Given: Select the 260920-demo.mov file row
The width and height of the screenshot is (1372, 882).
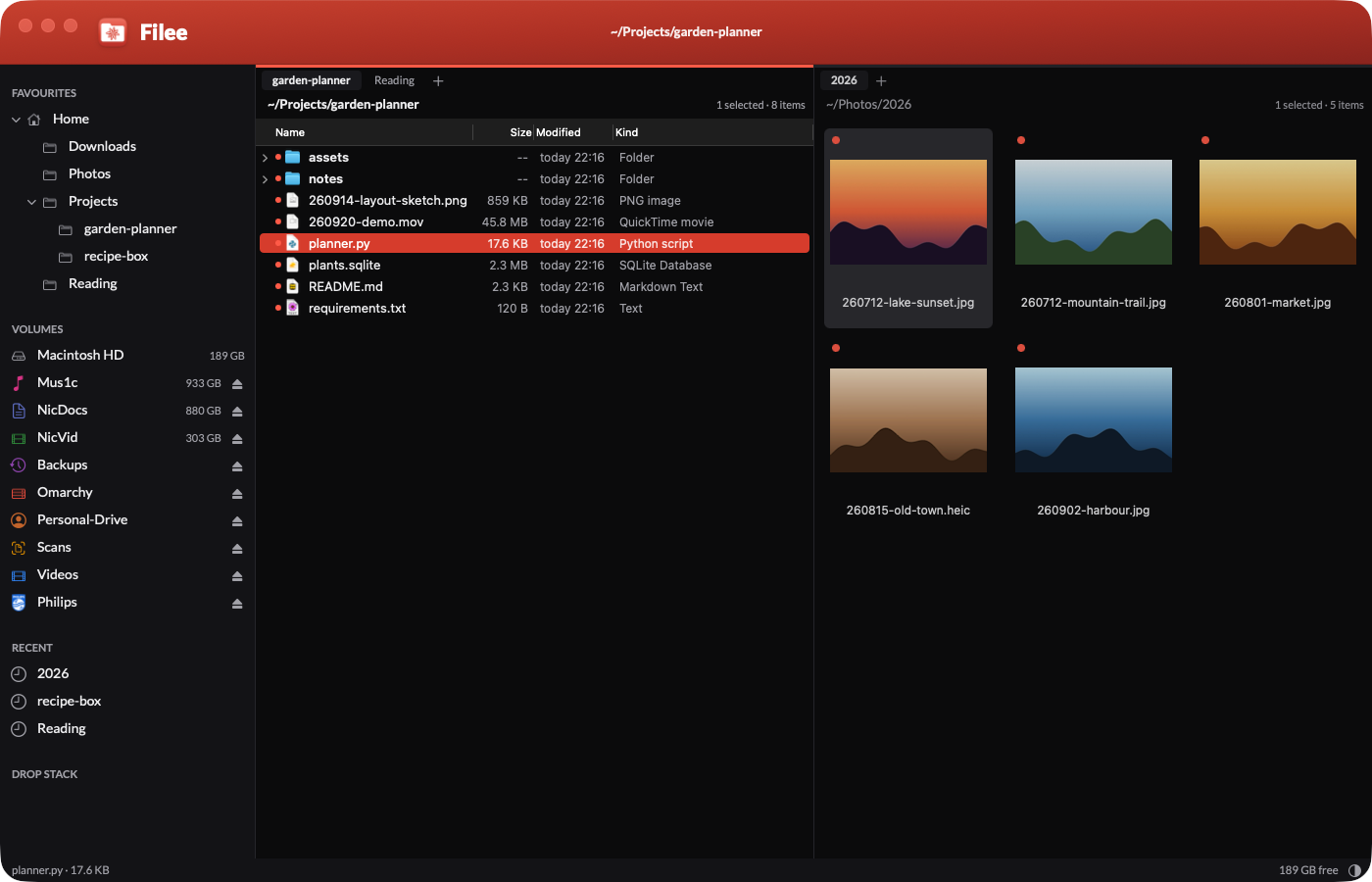Looking at the screenshot, I should [x=534, y=222].
